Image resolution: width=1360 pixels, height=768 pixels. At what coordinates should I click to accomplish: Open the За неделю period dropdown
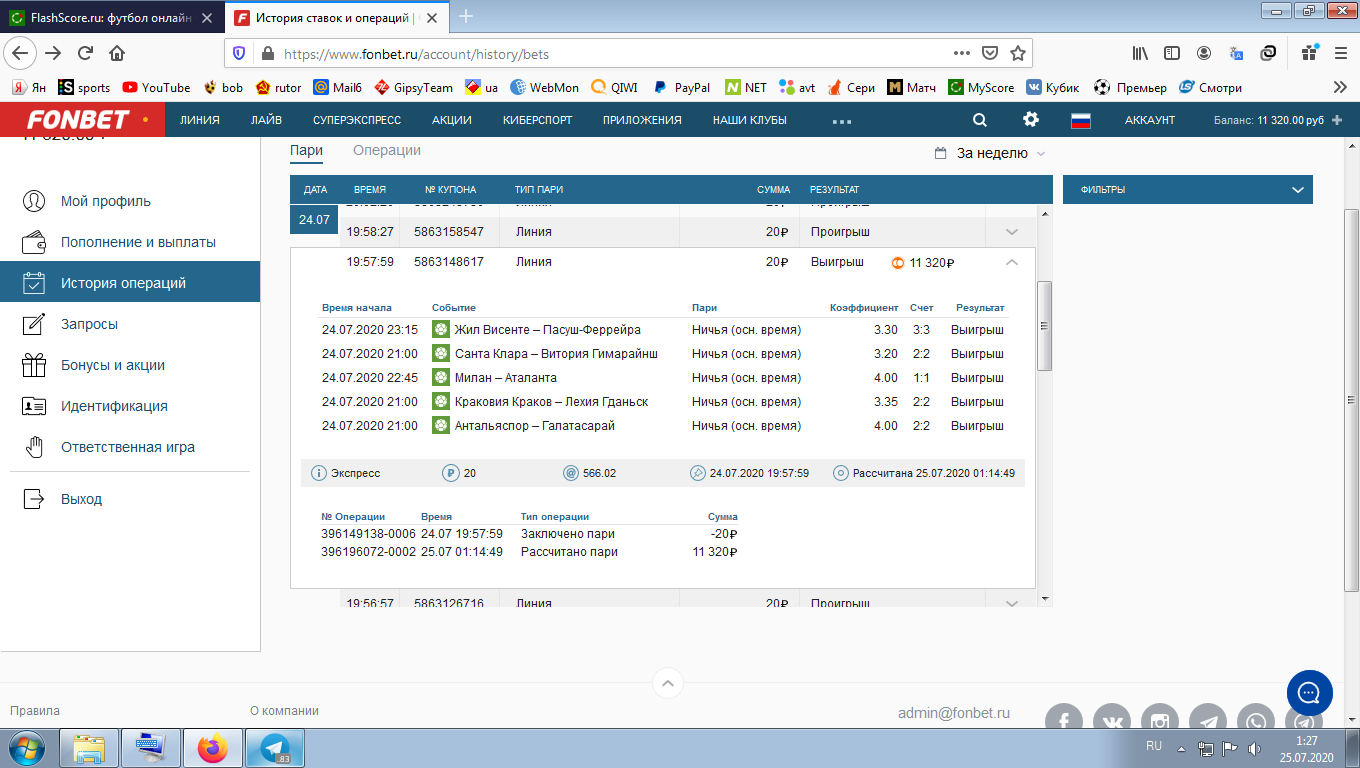990,153
